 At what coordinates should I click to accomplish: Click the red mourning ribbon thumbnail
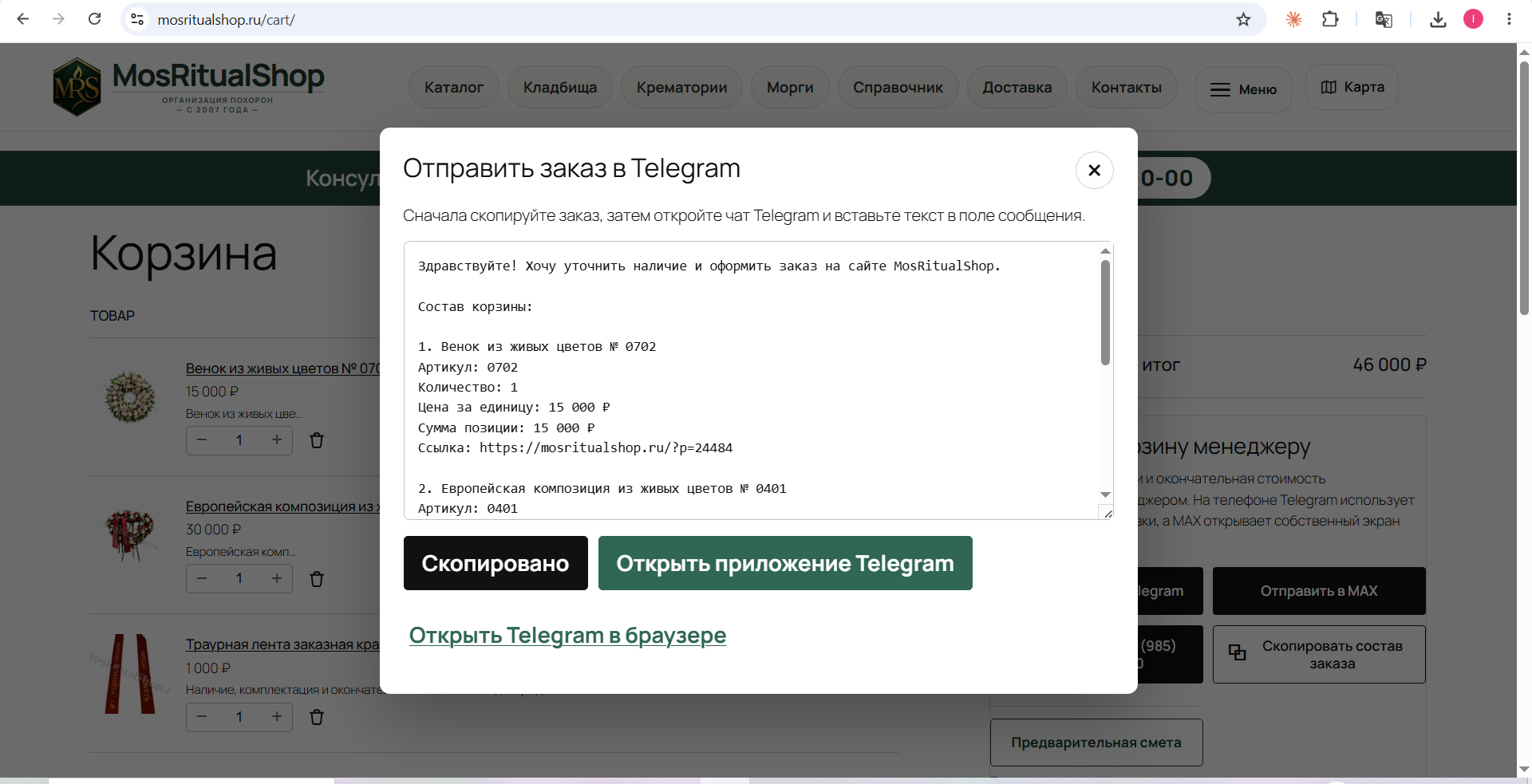(130, 674)
